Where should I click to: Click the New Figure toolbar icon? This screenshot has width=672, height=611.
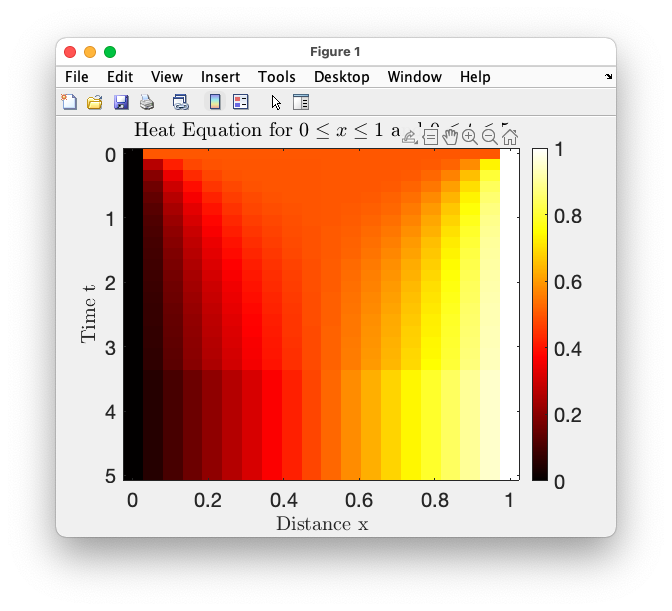coord(69,102)
